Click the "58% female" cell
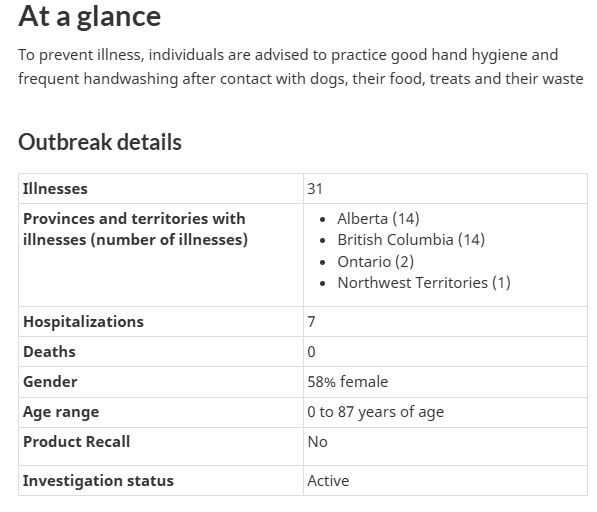This screenshot has width=597, height=512. tap(348, 382)
